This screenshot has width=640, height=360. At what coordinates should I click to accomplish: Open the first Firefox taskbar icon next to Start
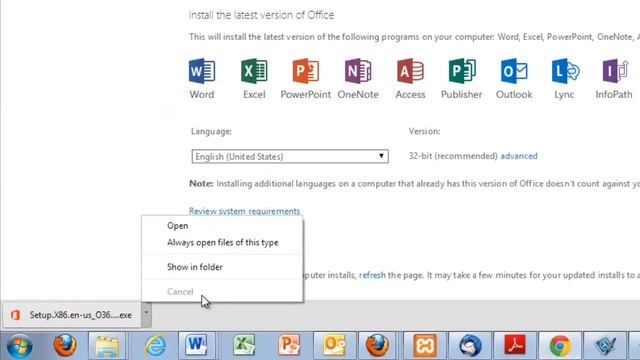pos(65,345)
